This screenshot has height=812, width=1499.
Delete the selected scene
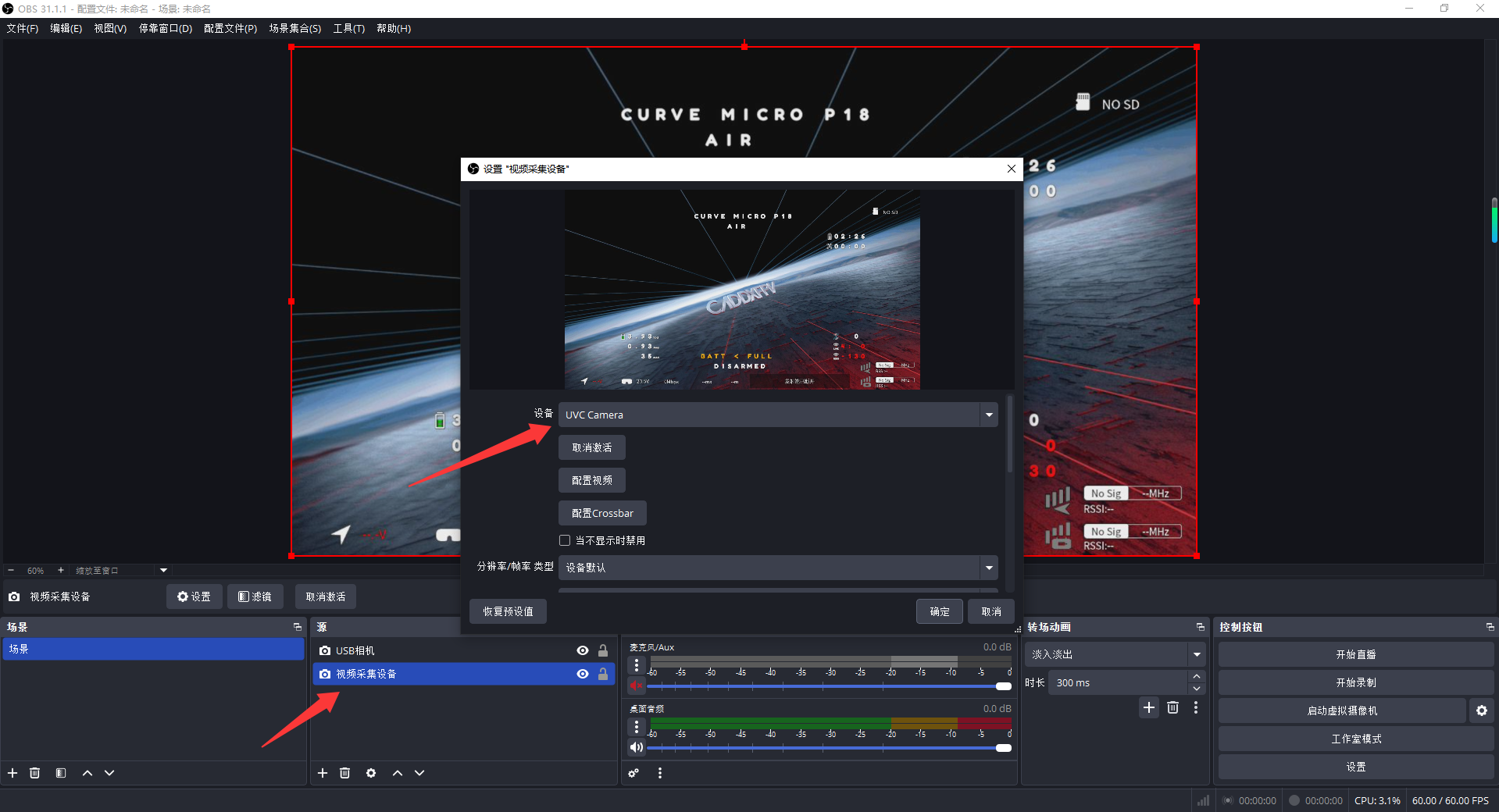tap(34, 773)
